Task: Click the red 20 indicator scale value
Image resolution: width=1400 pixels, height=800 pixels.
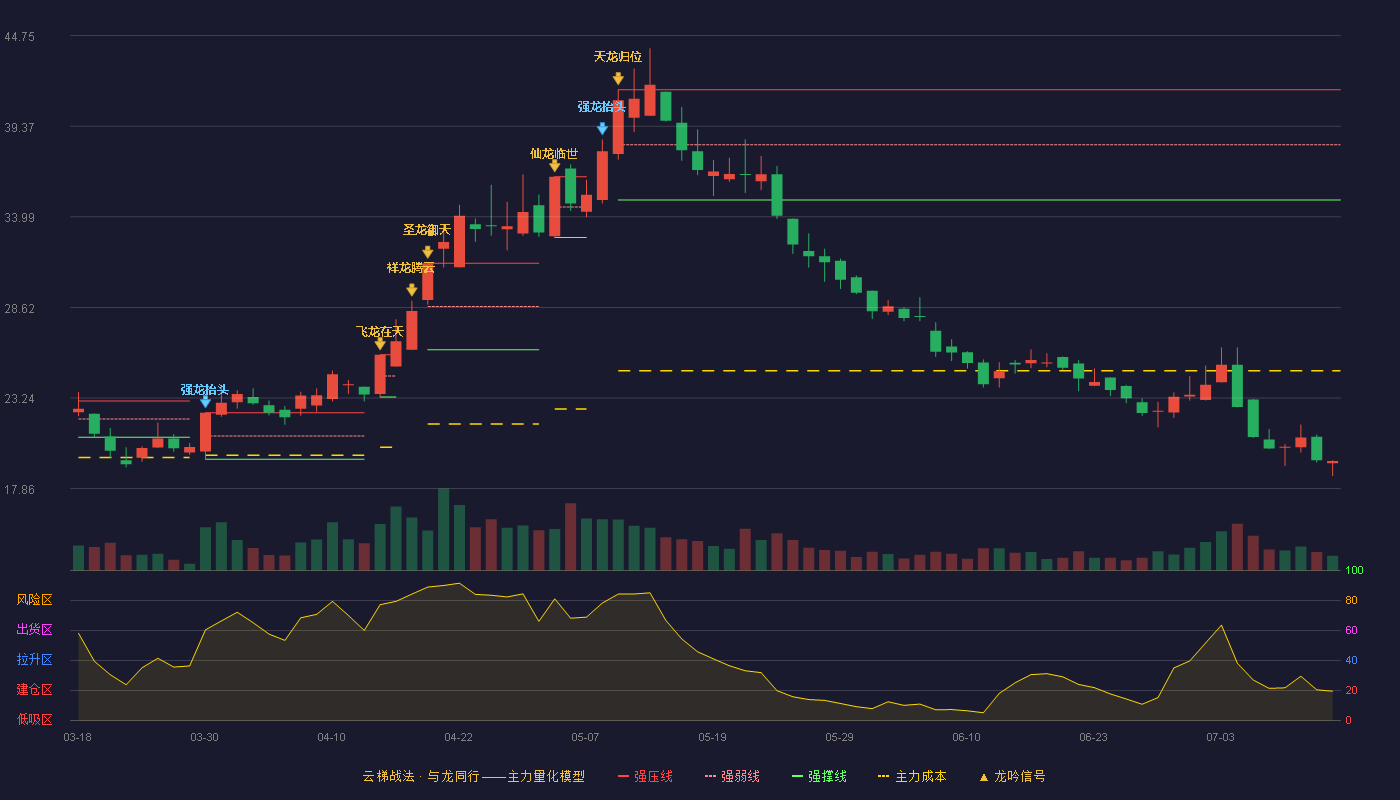Action: (1351, 690)
